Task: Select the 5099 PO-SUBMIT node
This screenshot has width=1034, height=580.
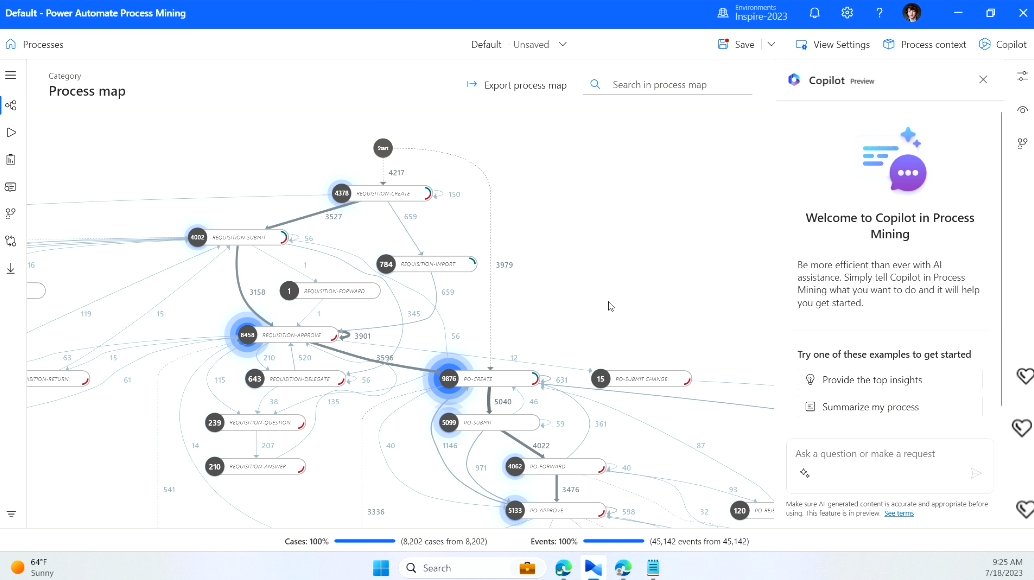Action: [489, 422]
